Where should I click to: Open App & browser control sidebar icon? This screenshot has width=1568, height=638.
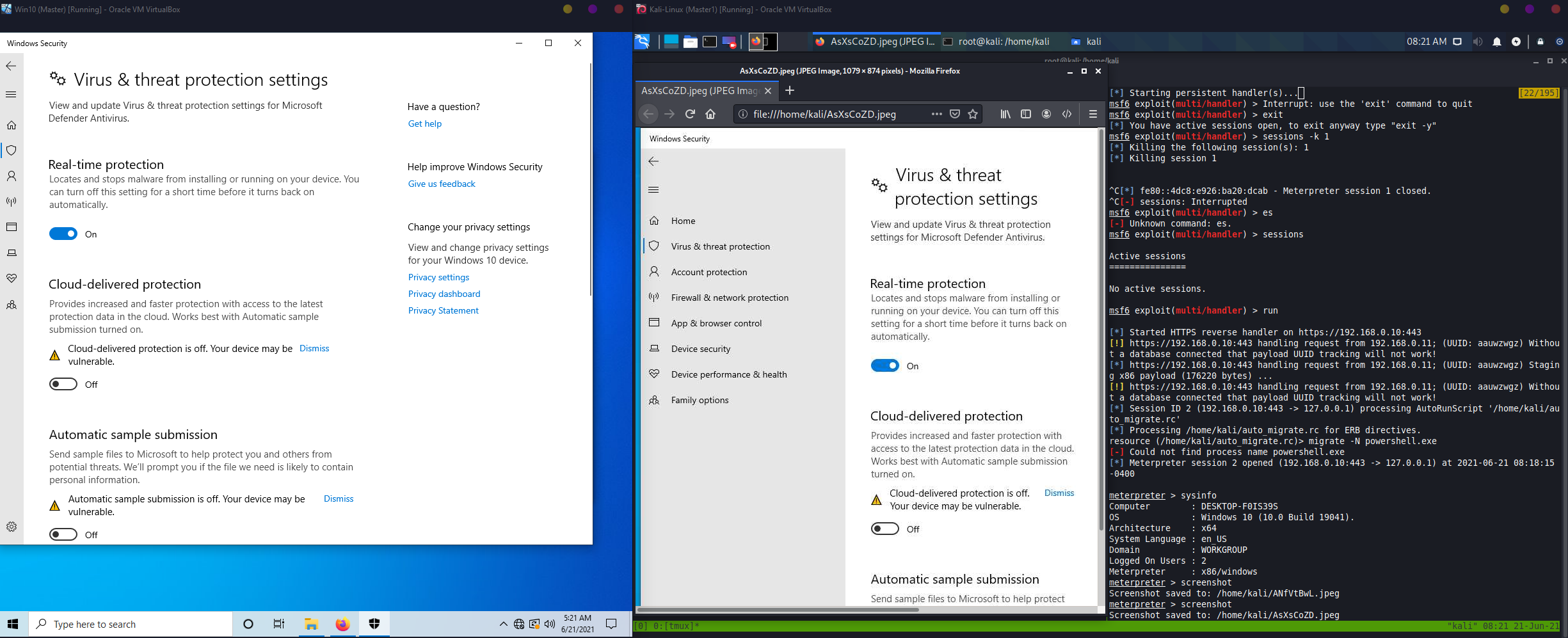[x=11, y=227]
